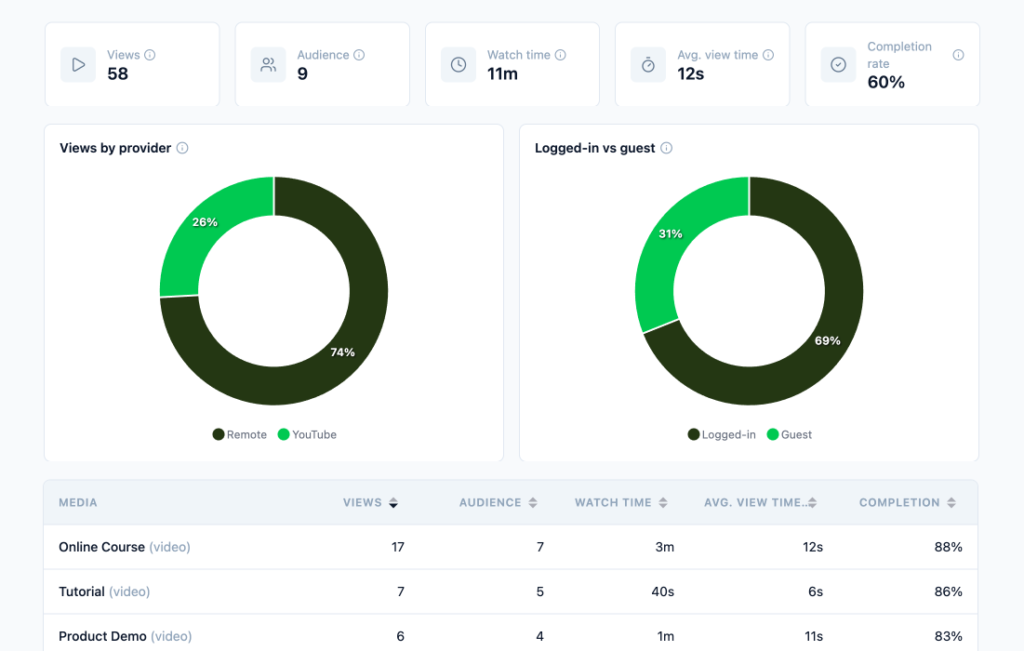
Task: Sort by the Completion column header
Action: tap(907, 502)
